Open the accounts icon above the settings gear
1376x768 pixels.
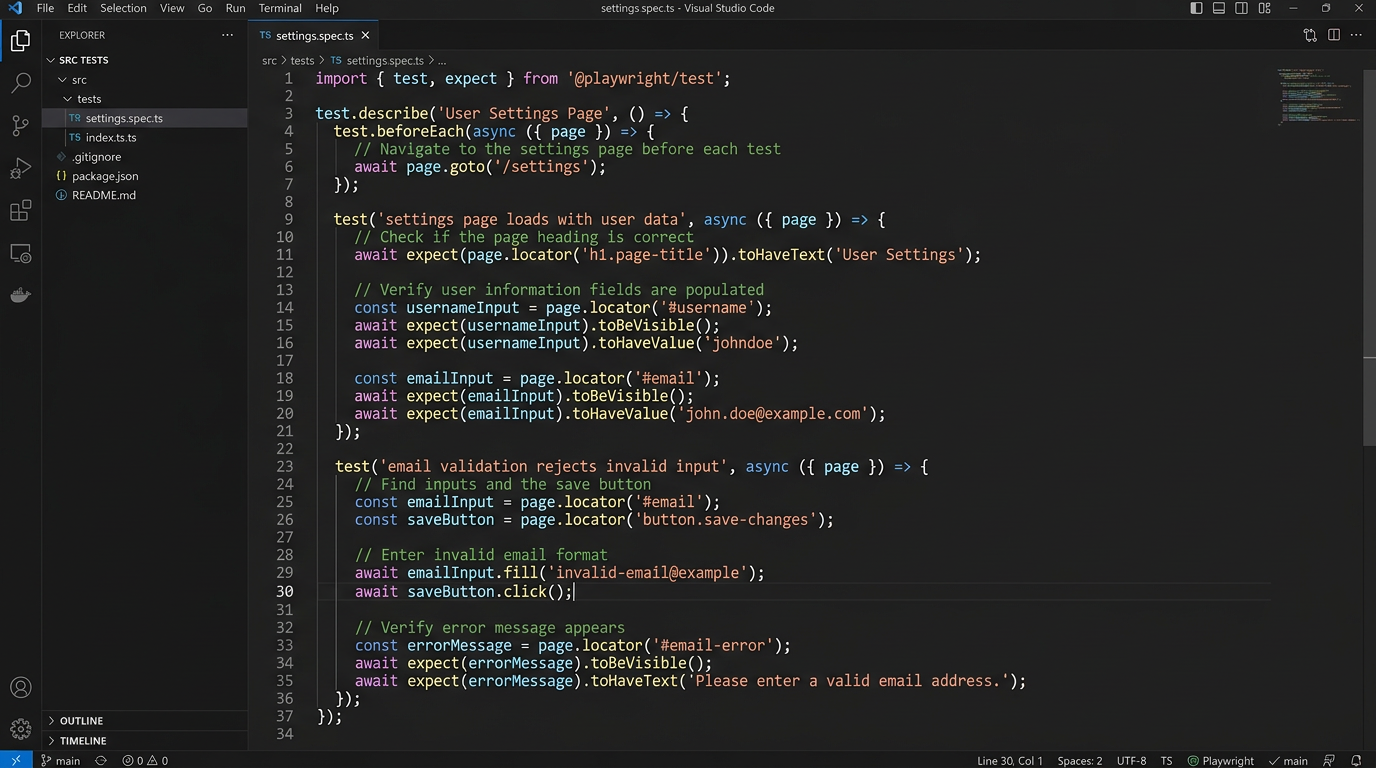tap(21, 687)
